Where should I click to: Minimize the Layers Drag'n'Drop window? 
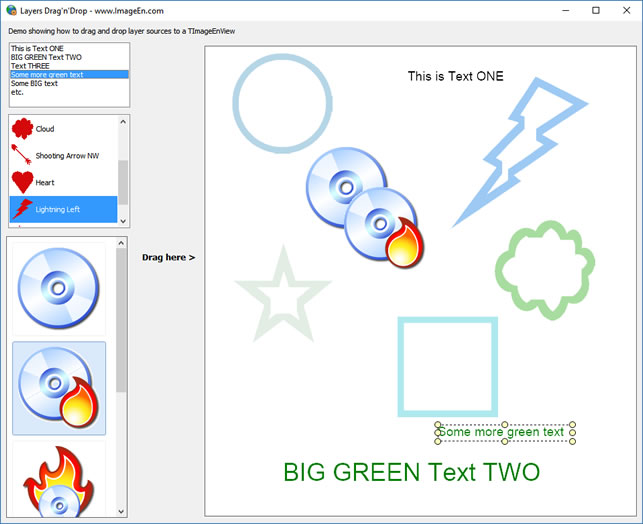pos(566,11)
